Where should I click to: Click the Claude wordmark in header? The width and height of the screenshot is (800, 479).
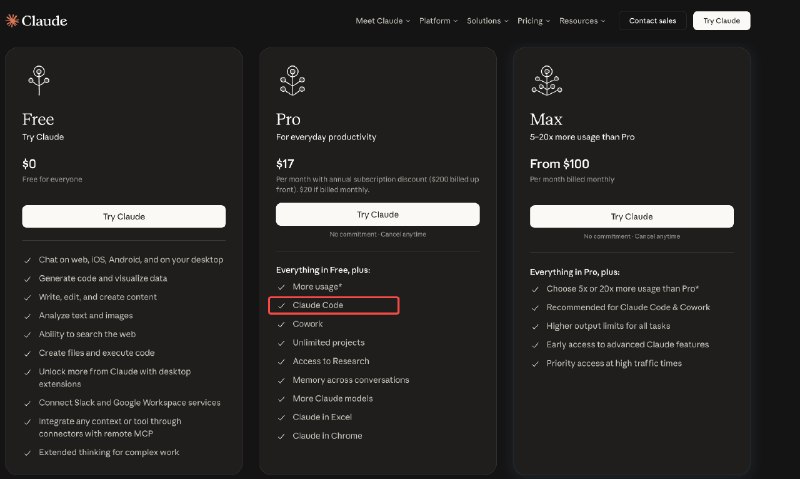[44, 21]
